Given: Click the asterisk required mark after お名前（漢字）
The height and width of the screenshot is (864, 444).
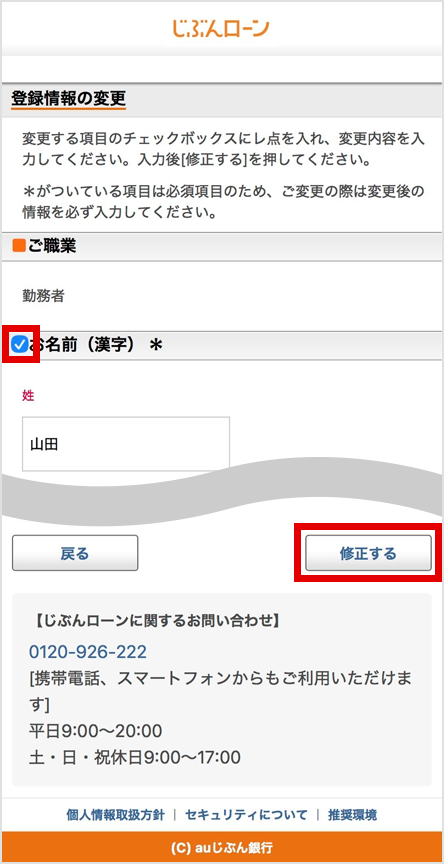Looking at the screenshot, I should click(156, 346).
